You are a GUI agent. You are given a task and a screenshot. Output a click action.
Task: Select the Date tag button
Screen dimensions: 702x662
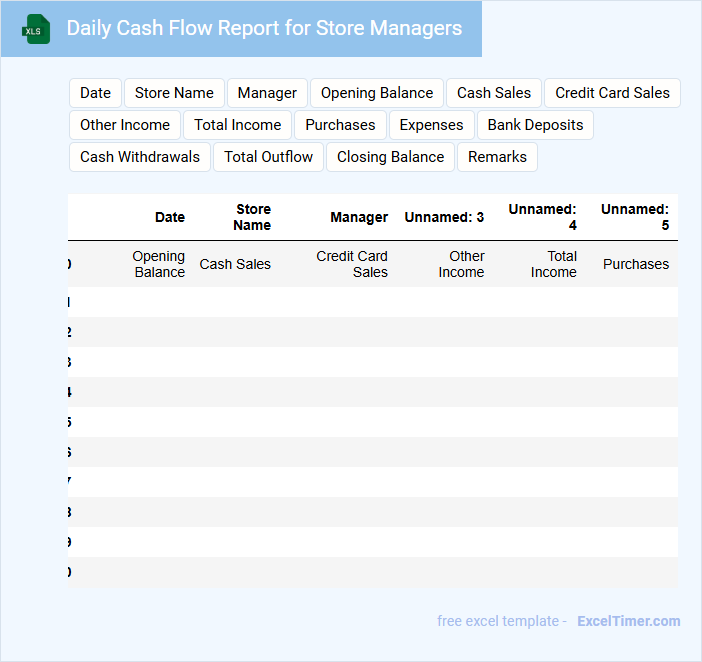(x=95, y=93)
